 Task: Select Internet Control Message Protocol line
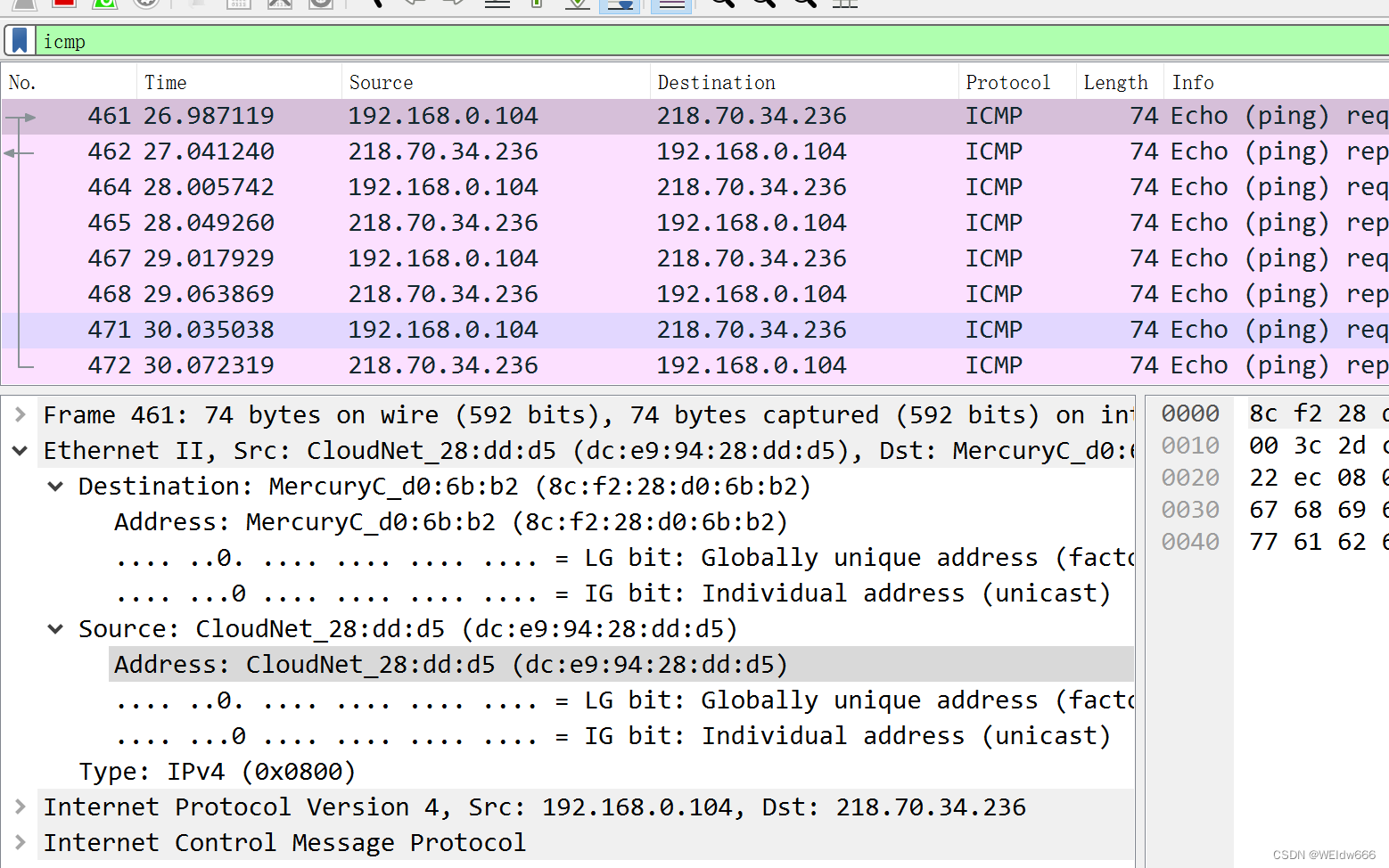pyautogui.click(x=587, y=843)
